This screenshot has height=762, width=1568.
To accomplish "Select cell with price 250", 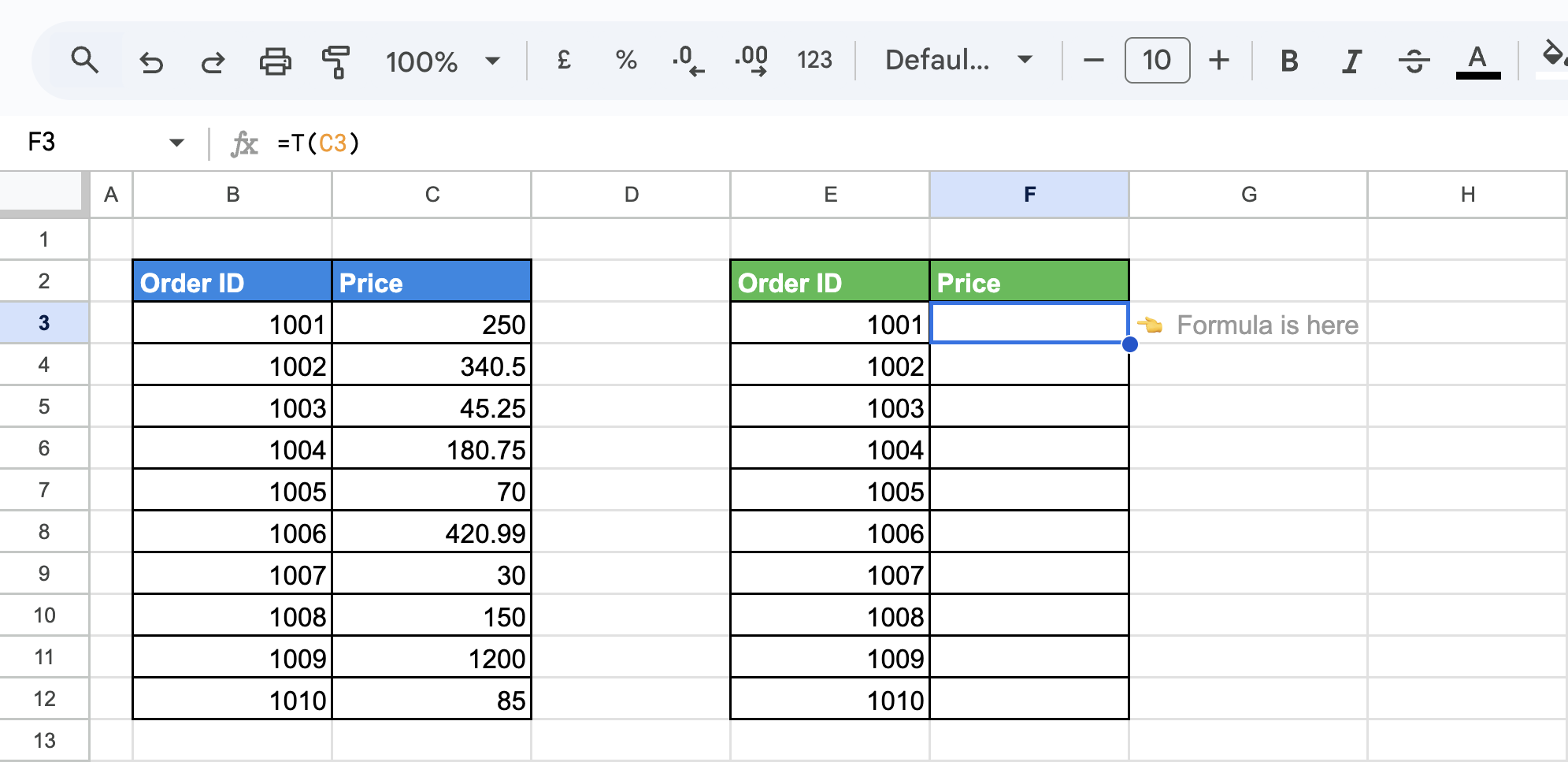I will [432, 323].
